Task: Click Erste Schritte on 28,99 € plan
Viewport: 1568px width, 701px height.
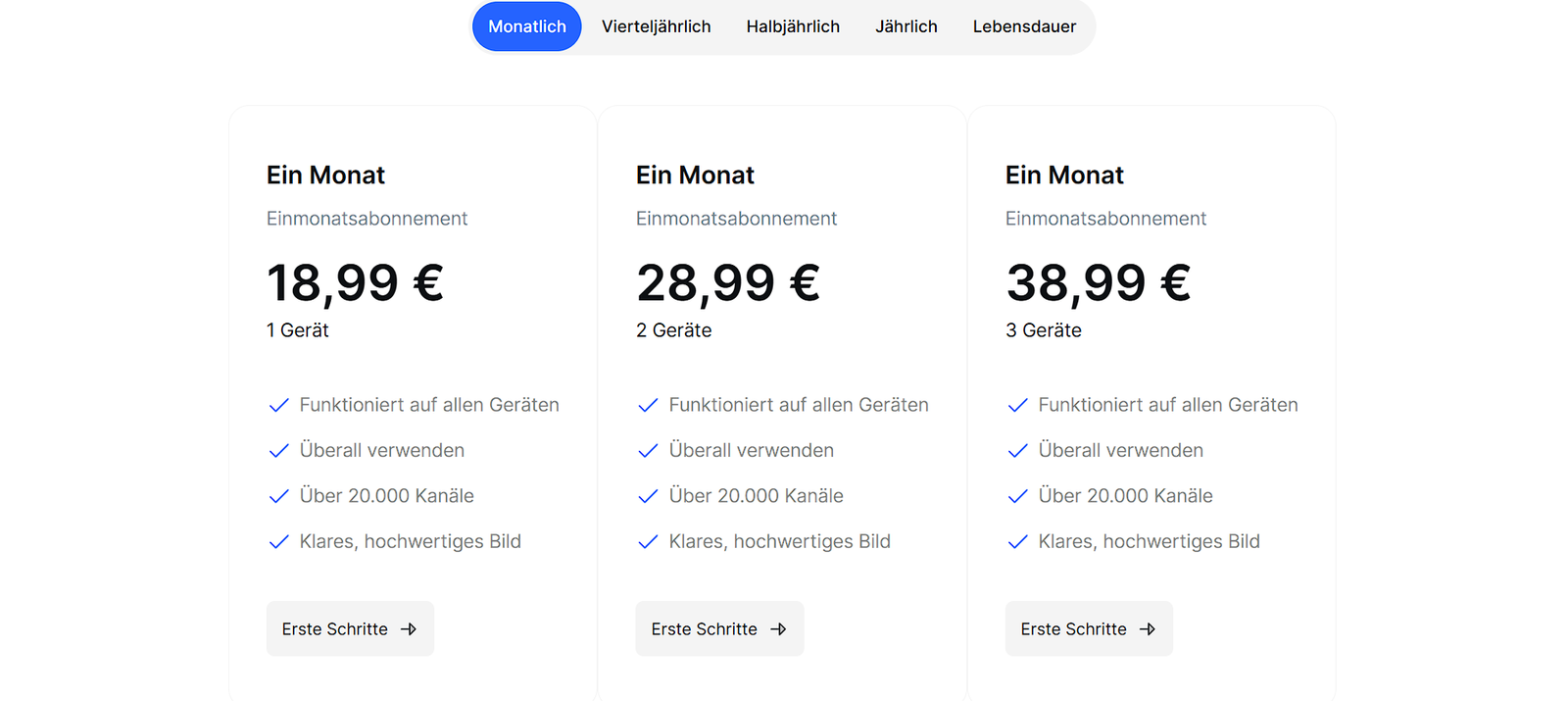Action: tap(719, 628)
